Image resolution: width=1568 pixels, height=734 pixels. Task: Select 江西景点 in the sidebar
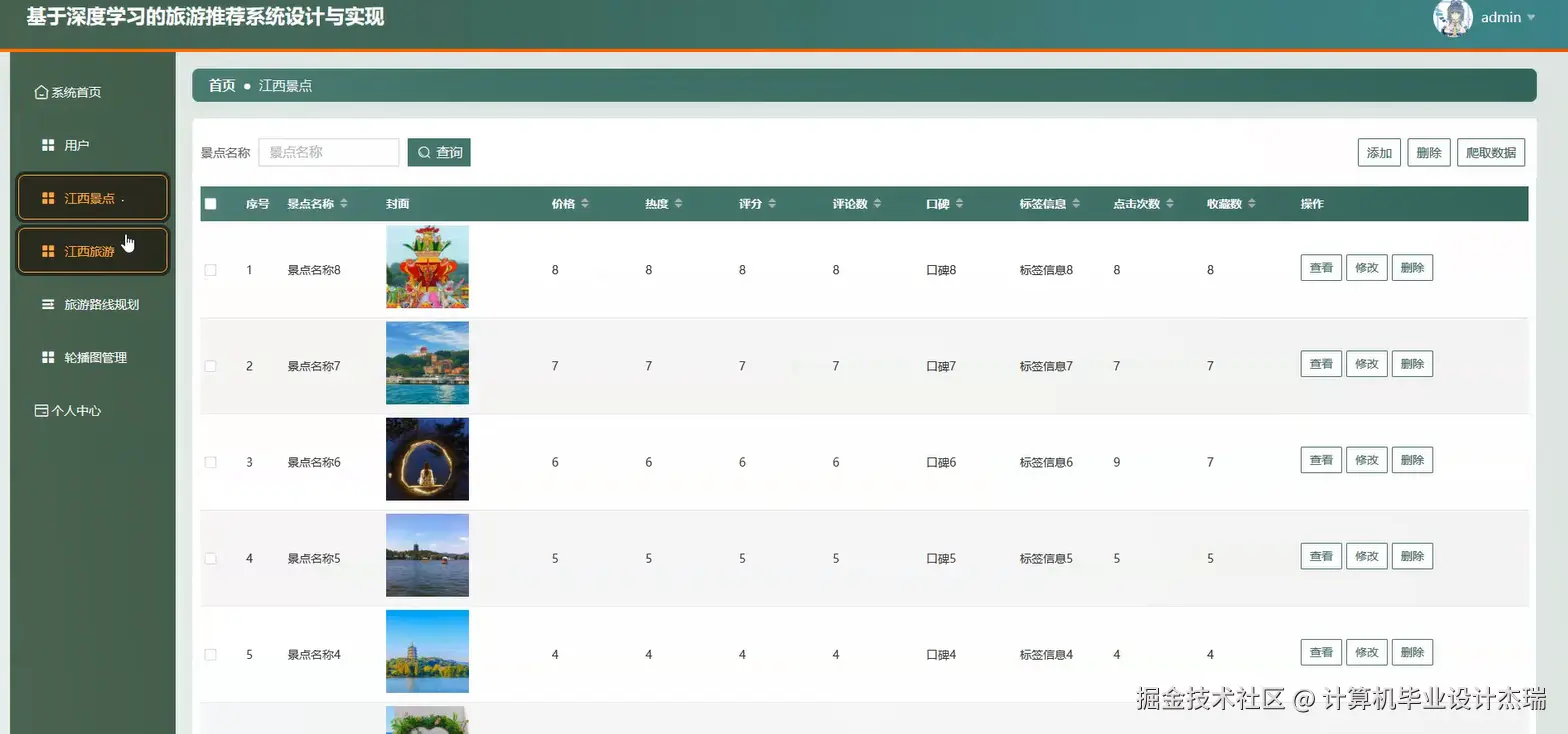point(92,198)
